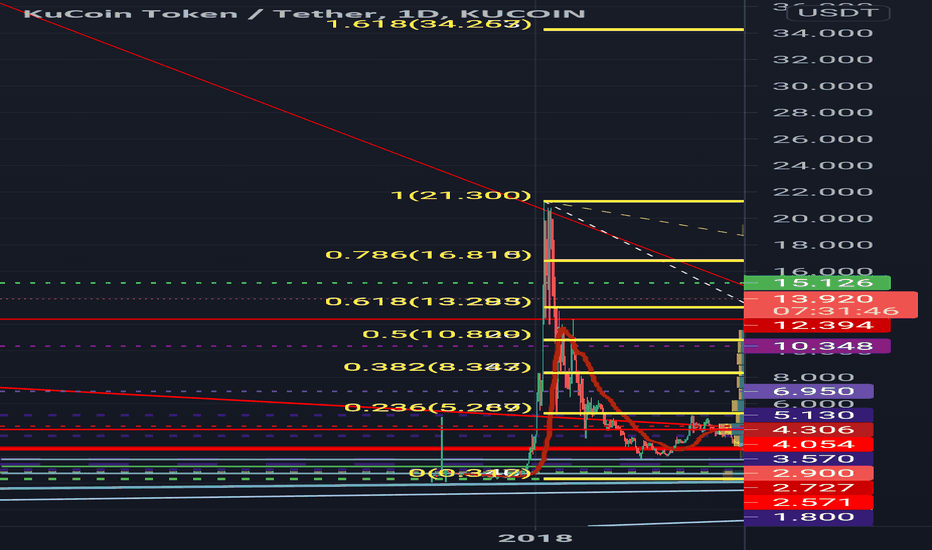
Task: Click the 2018 date label on time axis
Action: 535,538
